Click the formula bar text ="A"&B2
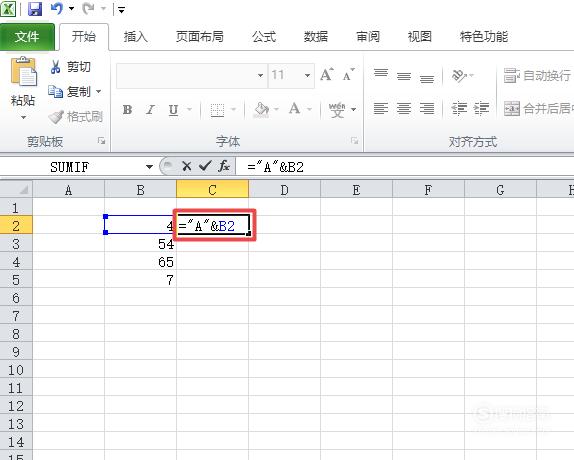Image resolution: width=574 pixels, height=460 pixels. point(275,168)
